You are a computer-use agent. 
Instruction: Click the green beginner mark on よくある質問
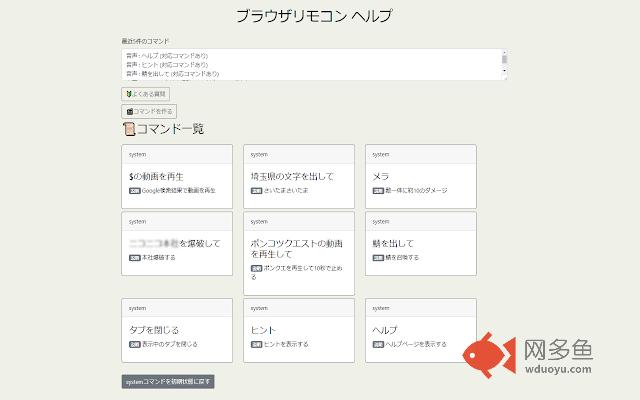tap(129, 94)
